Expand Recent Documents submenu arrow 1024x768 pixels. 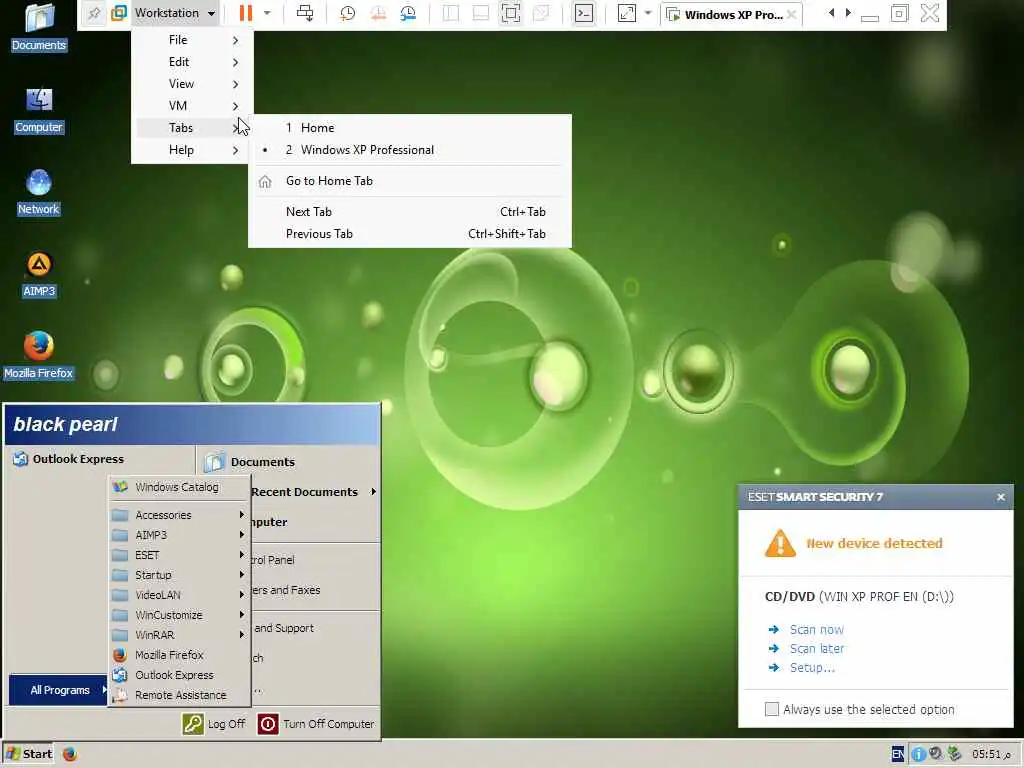click(x=374, y=492)
